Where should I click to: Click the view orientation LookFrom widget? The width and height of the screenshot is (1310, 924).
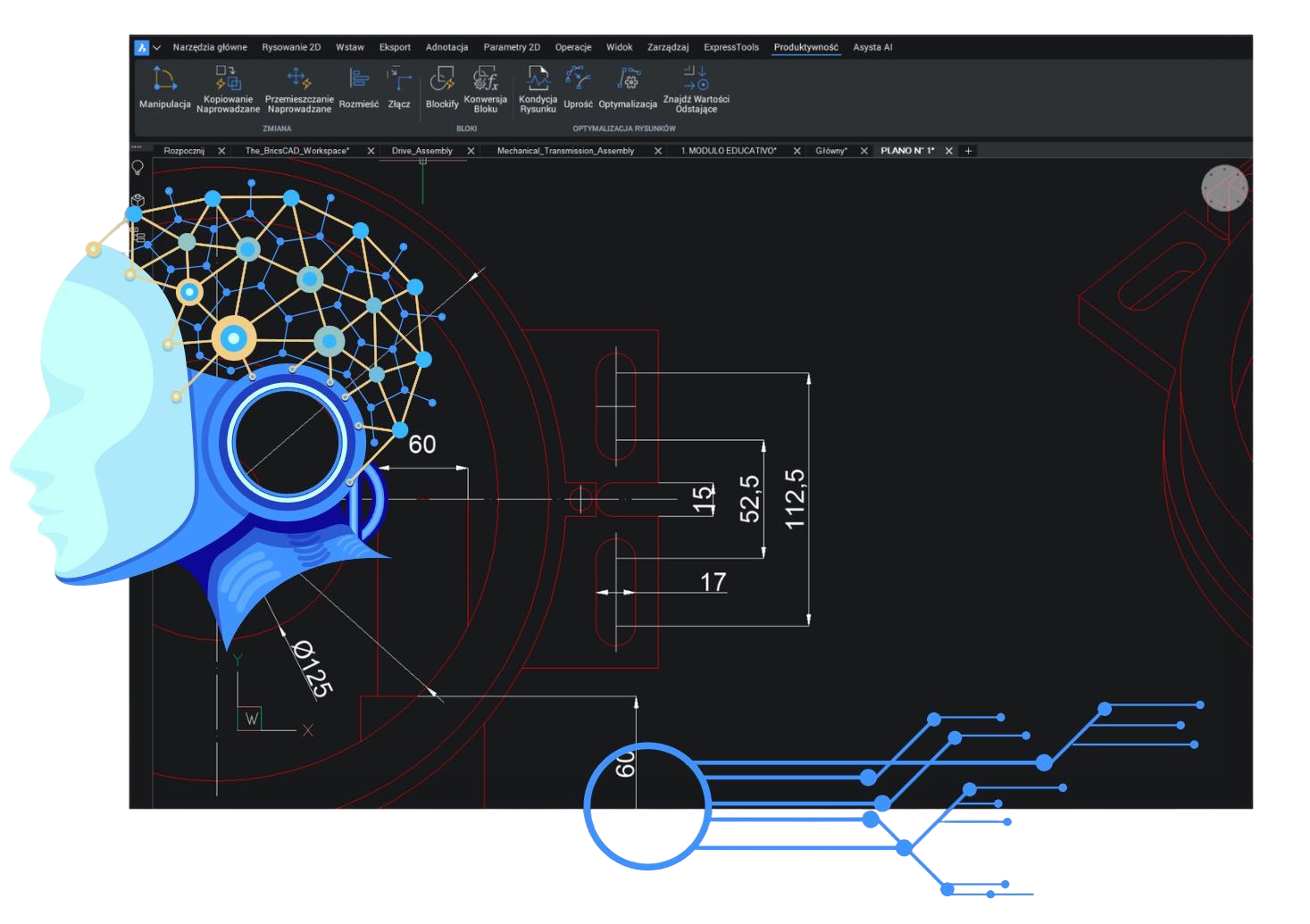(x=1224, y=188)
